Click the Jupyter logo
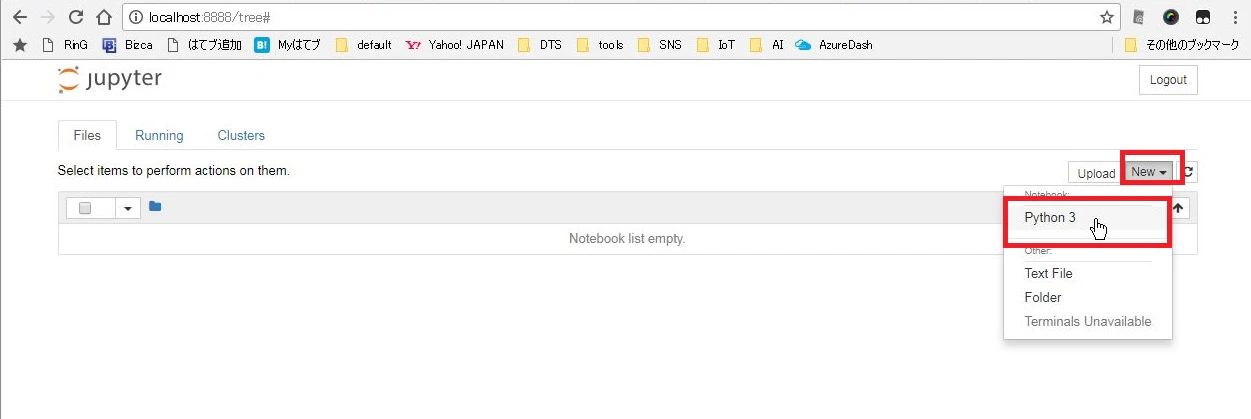 pos(110,80)
